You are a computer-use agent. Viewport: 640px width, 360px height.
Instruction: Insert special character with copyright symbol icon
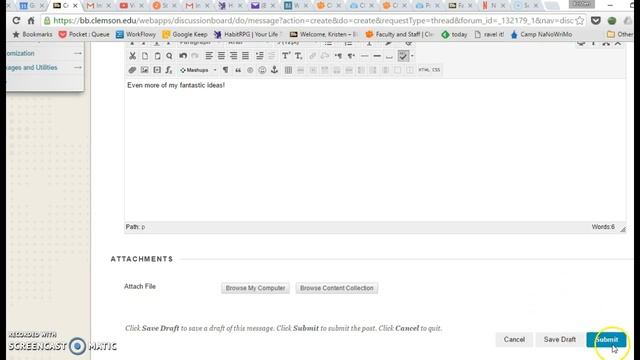(x=250, y=70)
